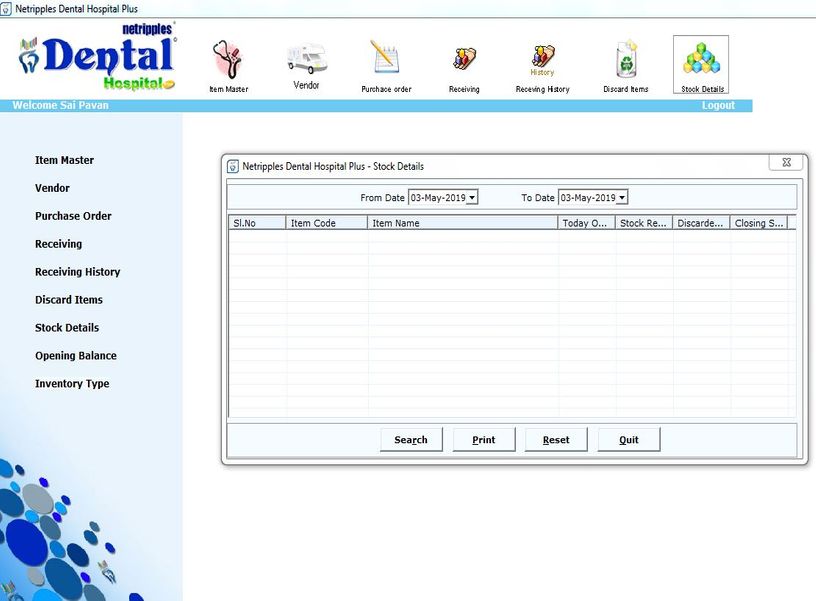
Task: Sort by the Item Code column header
Action: 326,223
